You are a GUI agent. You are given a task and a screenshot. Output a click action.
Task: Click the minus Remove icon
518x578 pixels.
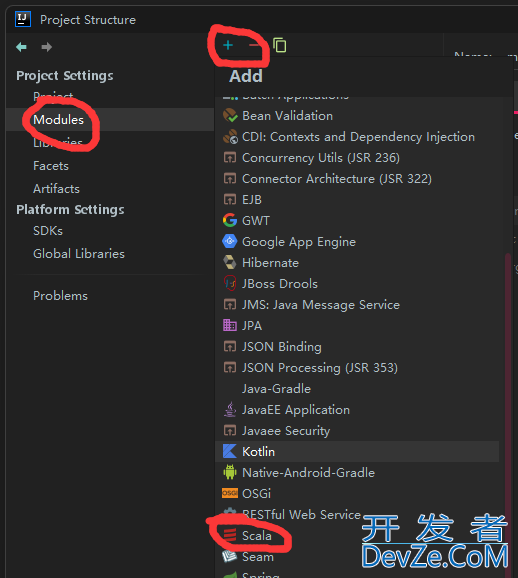pos(254,45)
